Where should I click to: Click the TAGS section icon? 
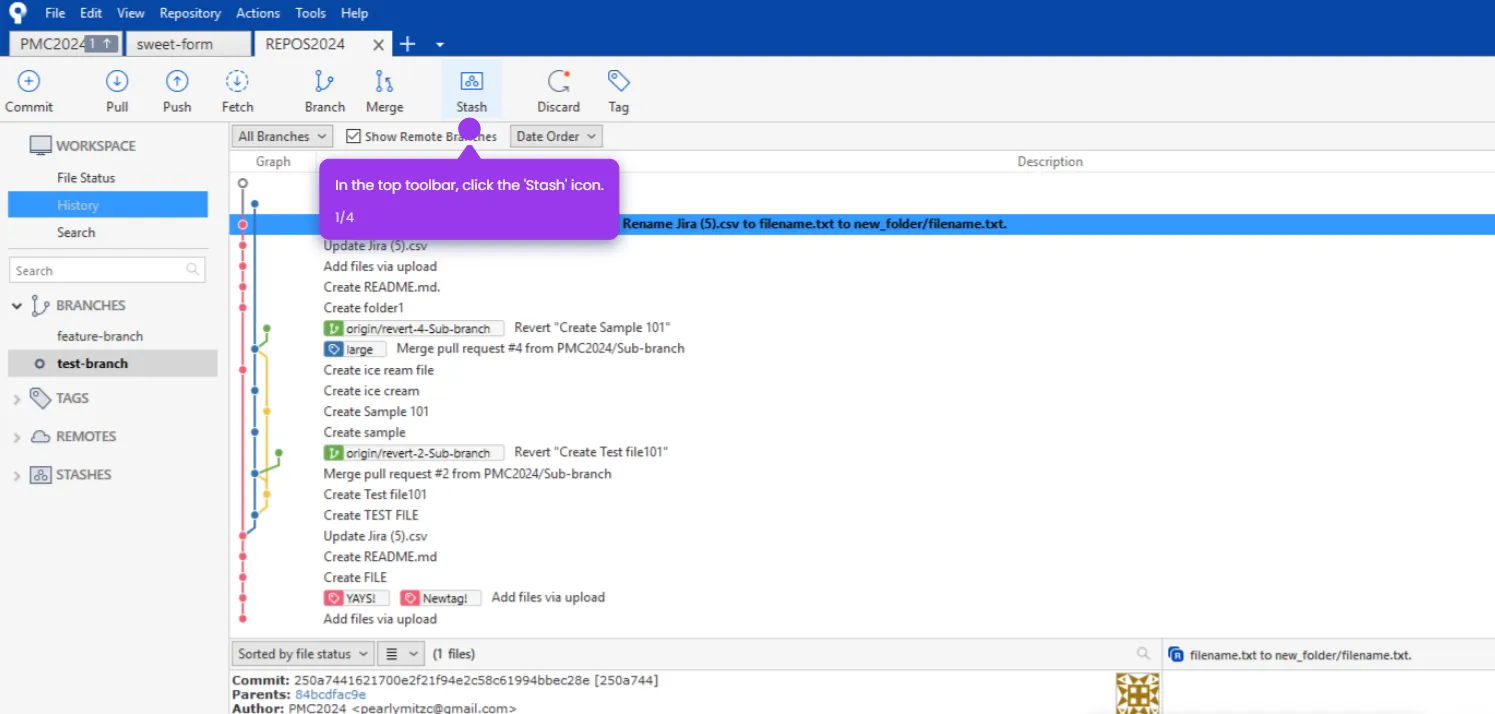(40, 398)
